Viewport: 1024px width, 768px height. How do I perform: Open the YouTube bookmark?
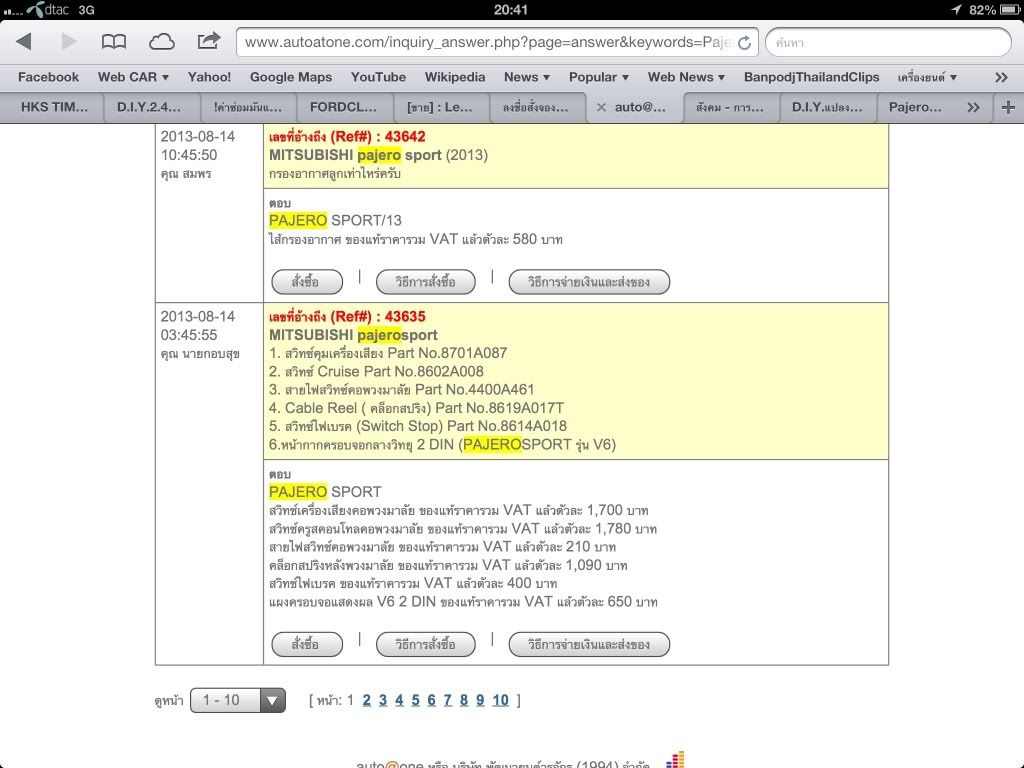coord(378,77)
